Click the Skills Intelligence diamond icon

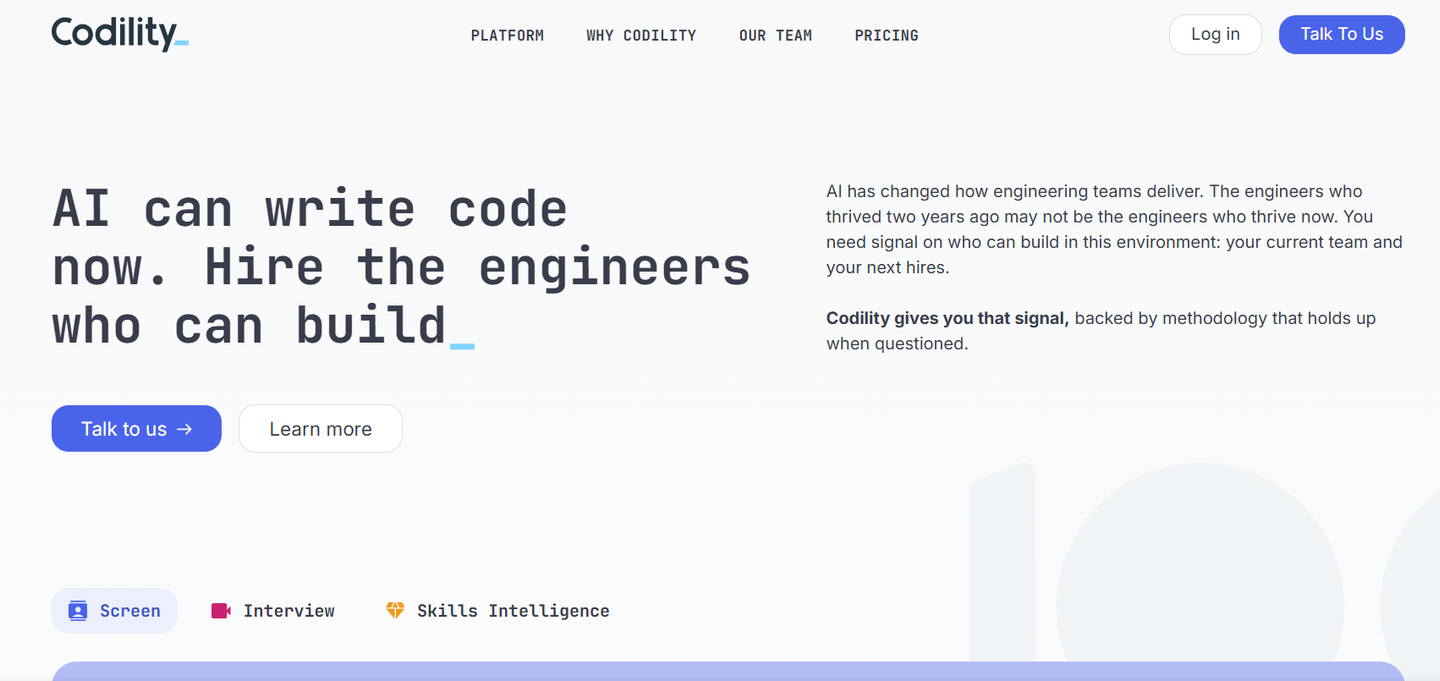tap(395, 610)
